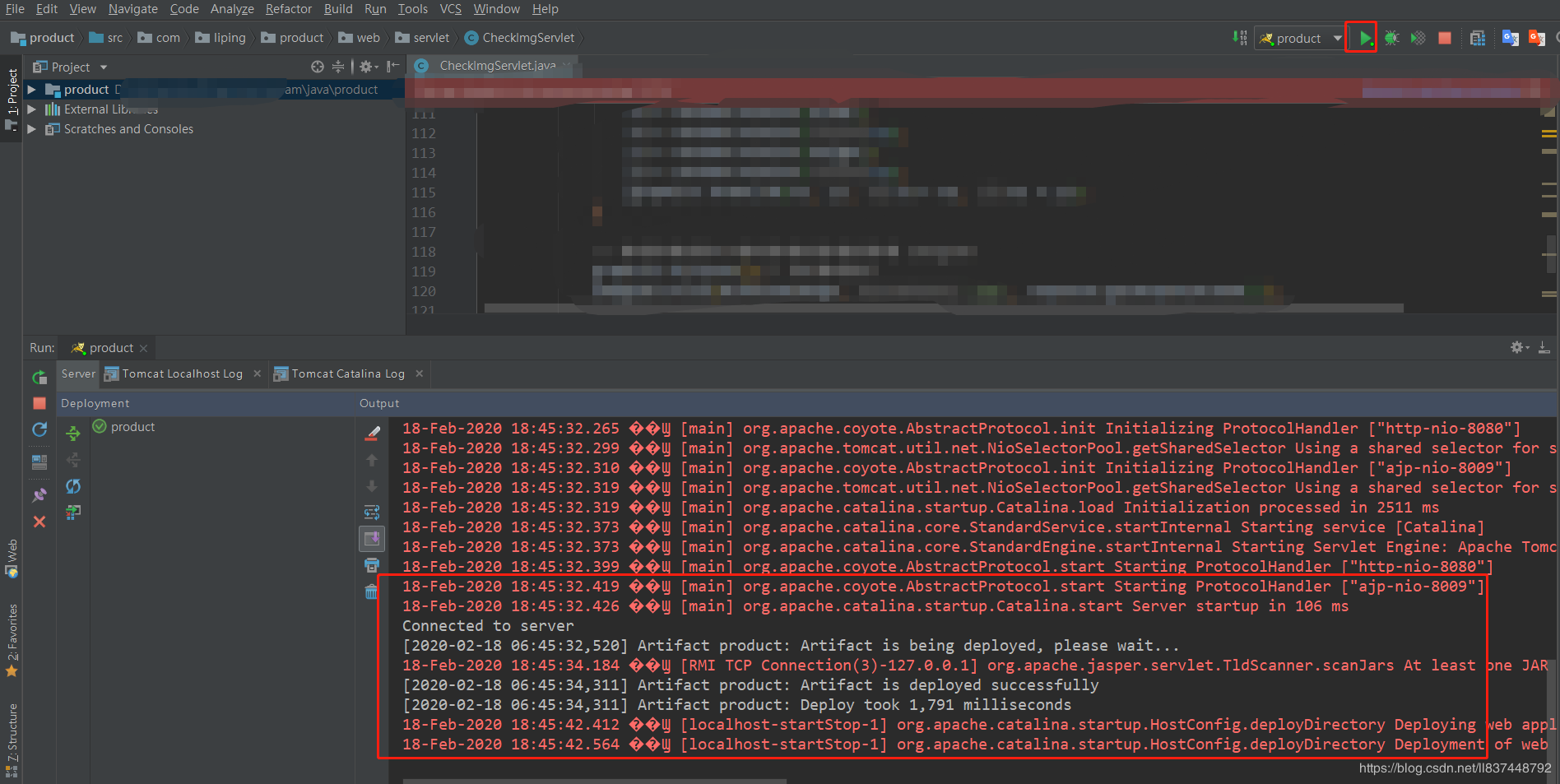1560x784 pixels.
Task: Build the project using the binary arrow icon
Action: click(x=1240, y=38)
